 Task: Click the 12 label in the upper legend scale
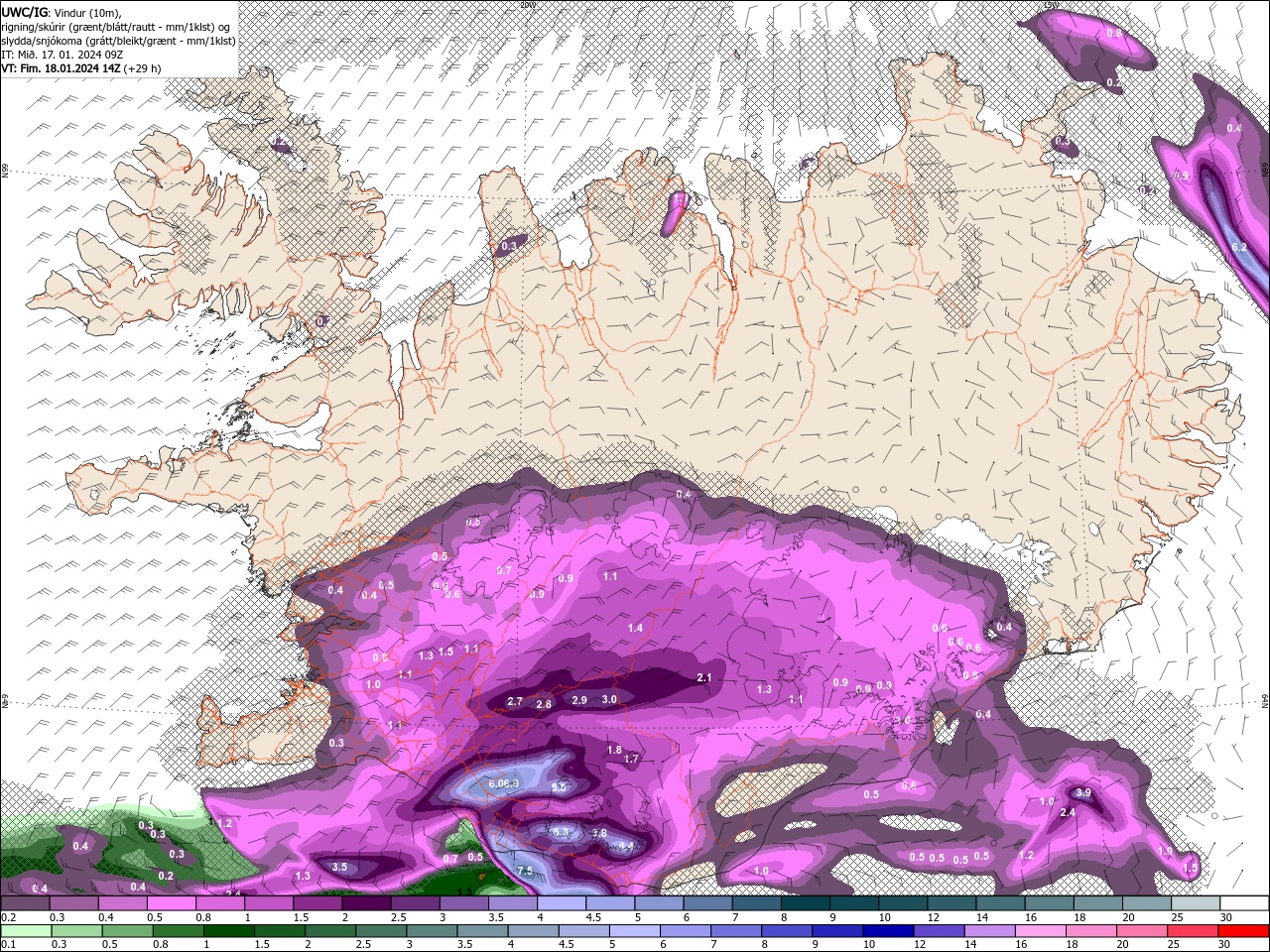coord(934,917)
